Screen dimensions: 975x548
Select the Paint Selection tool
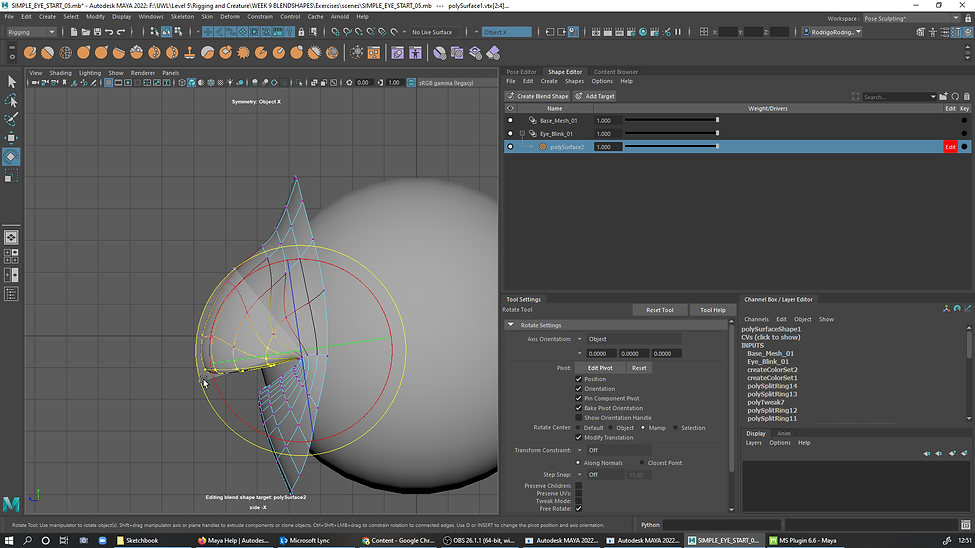[x=11, y=119]
